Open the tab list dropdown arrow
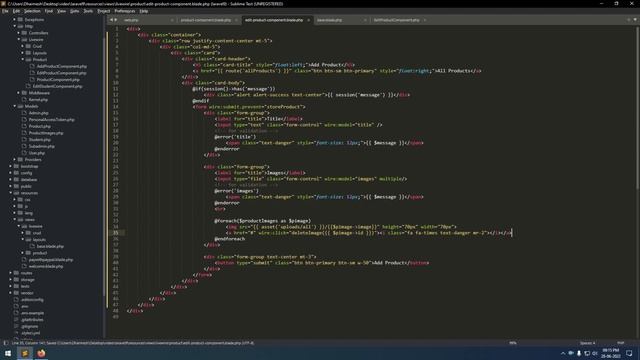640x360 pixels. (635, 20)
